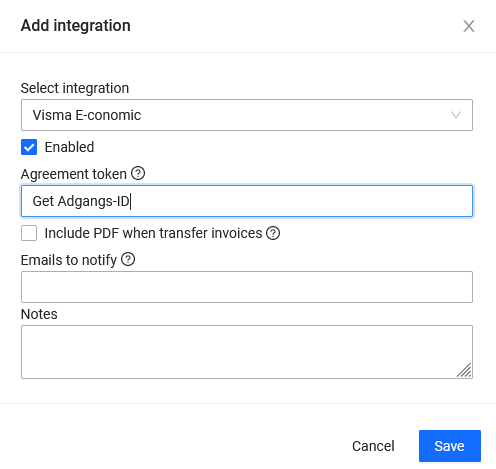Click the Include PDF when transfer invoices label
Viewport: 496px width, 469px height.
coord(153,233)
